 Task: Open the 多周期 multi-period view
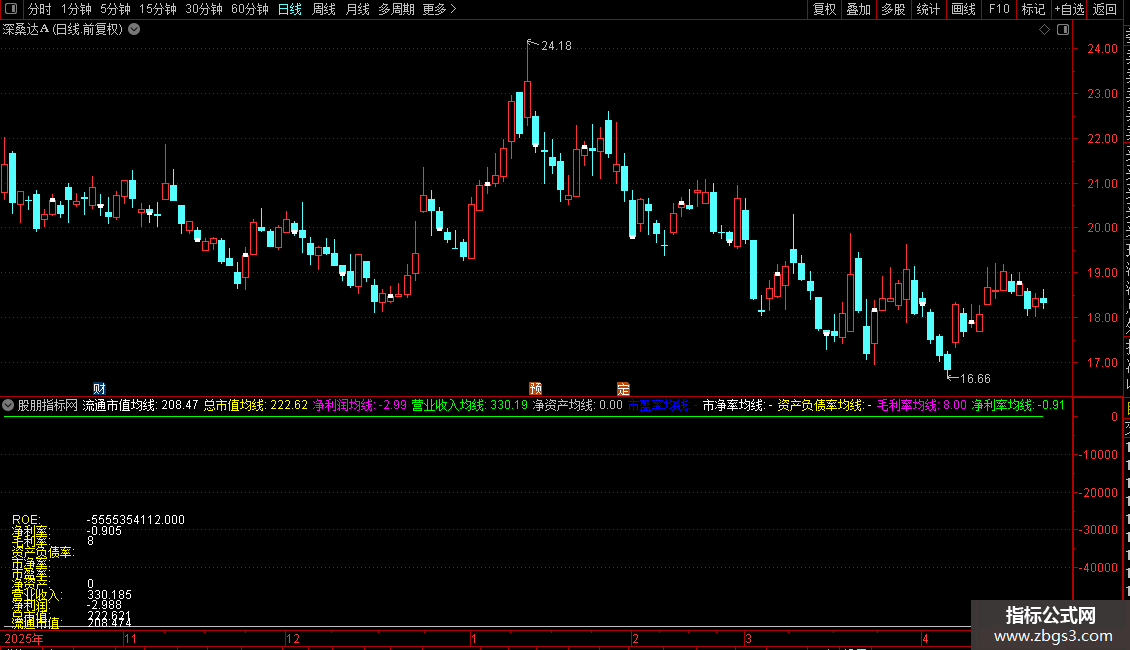396,9
